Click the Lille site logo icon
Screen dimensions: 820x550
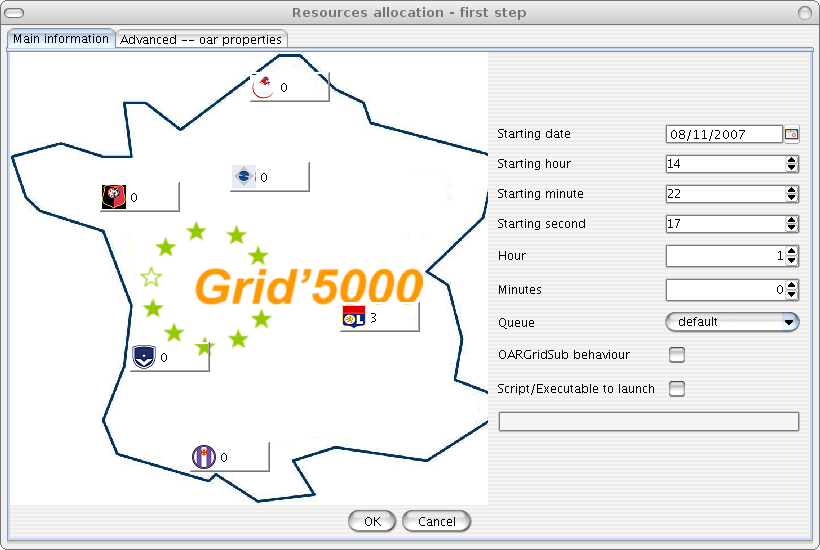(x=263, y=87)
